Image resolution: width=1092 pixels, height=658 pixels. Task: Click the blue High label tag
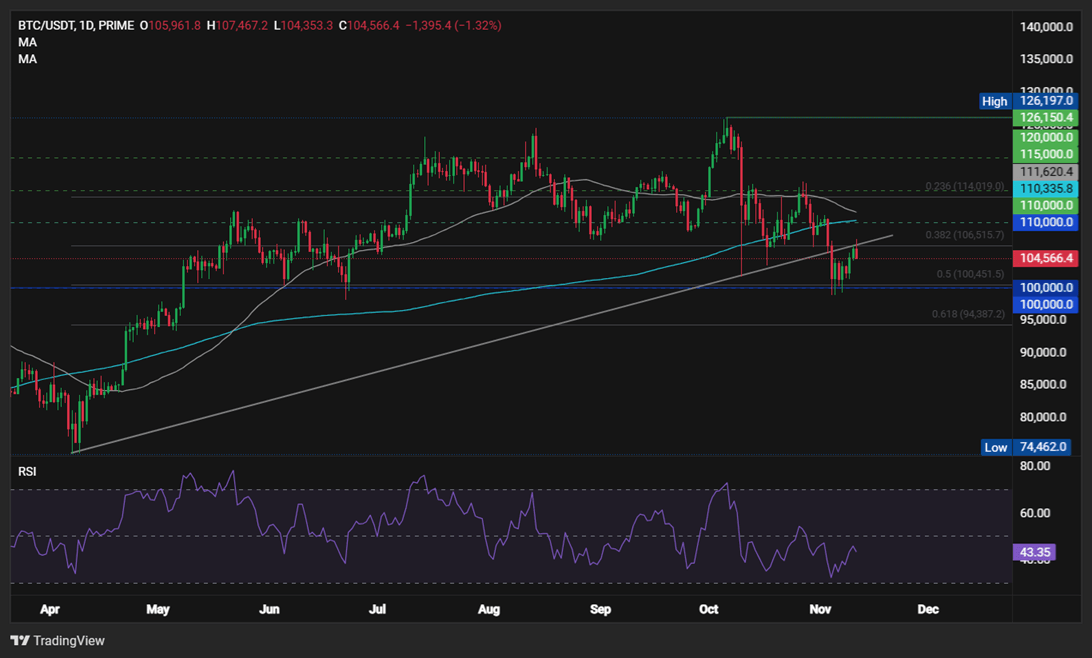(995, 101)
